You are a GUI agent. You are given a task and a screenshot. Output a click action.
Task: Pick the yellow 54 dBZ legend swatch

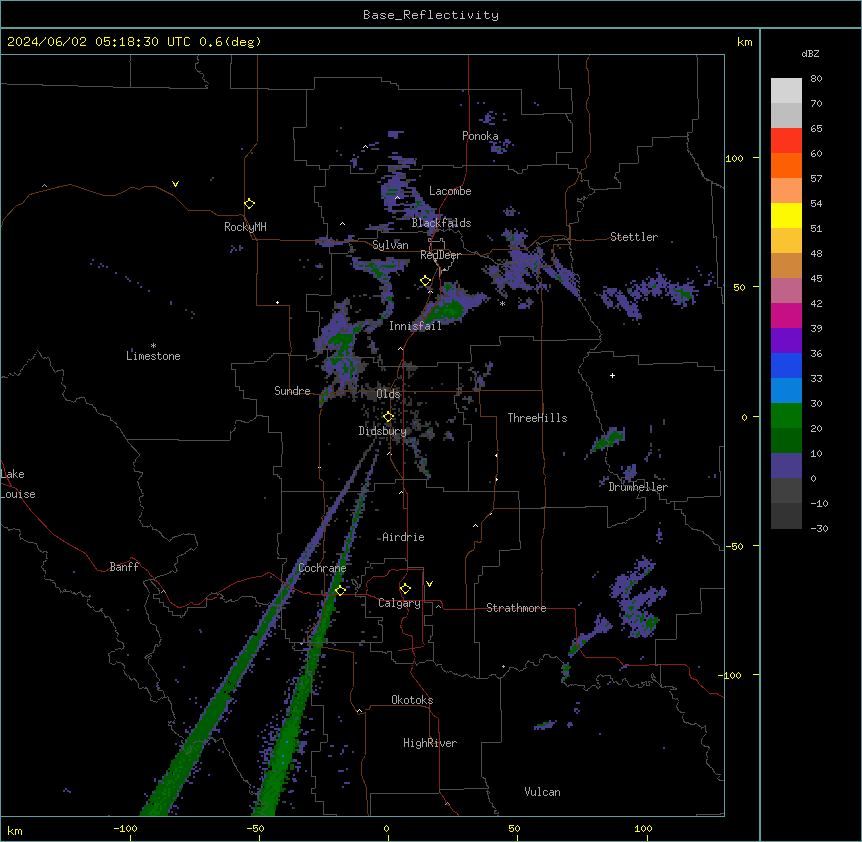[786, 215]
